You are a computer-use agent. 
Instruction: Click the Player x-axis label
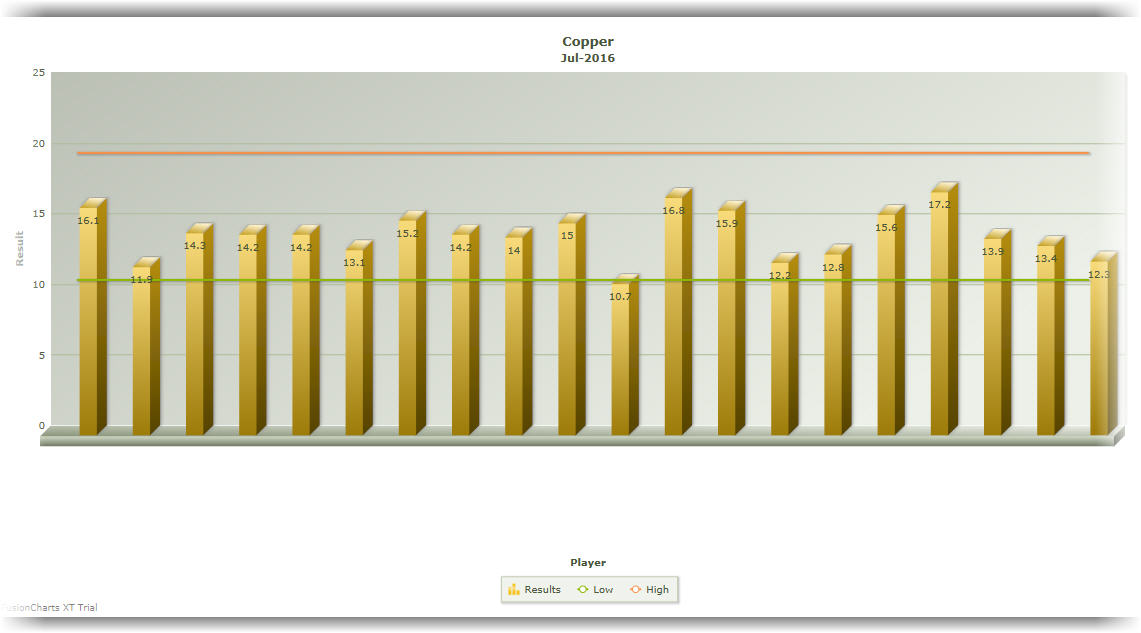pyautogui.click(x=588, y=563)
